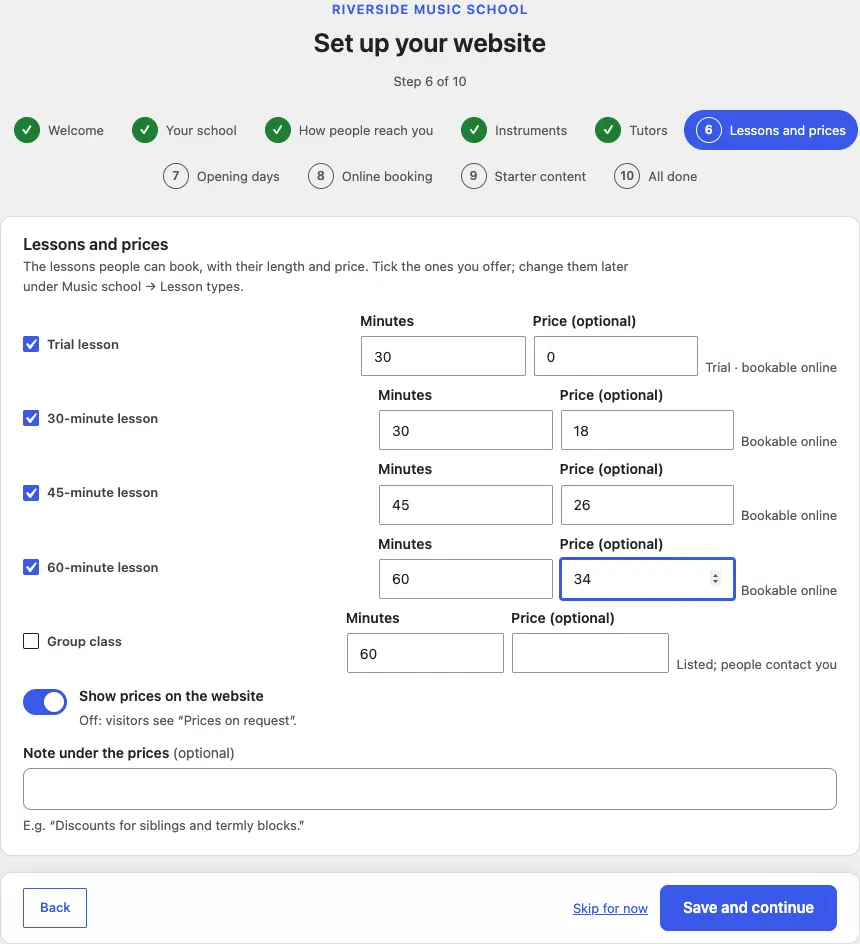Open the Instruments step
This screenshot has height=944, width=860.
point(514,130)
